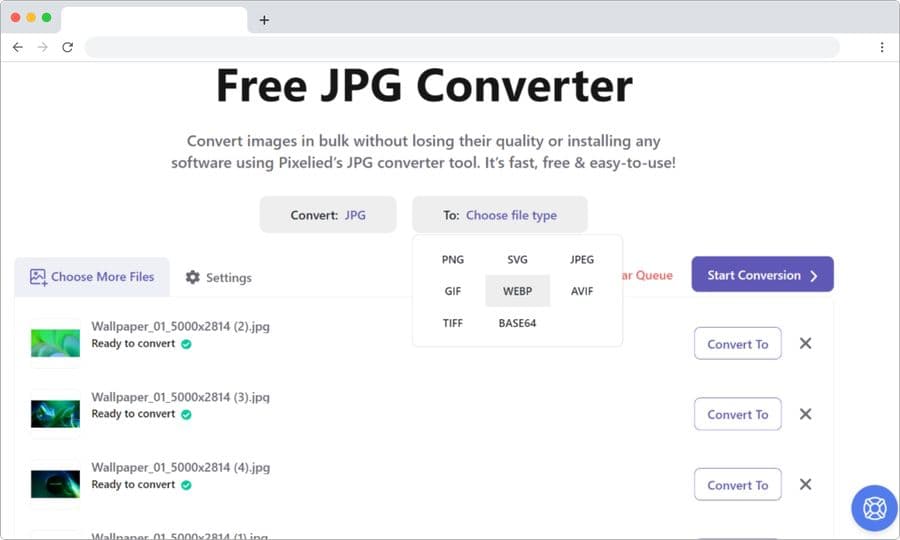Pick AVIF from the format menu
The height and width of the screenshot is (540, 900).
582,291
